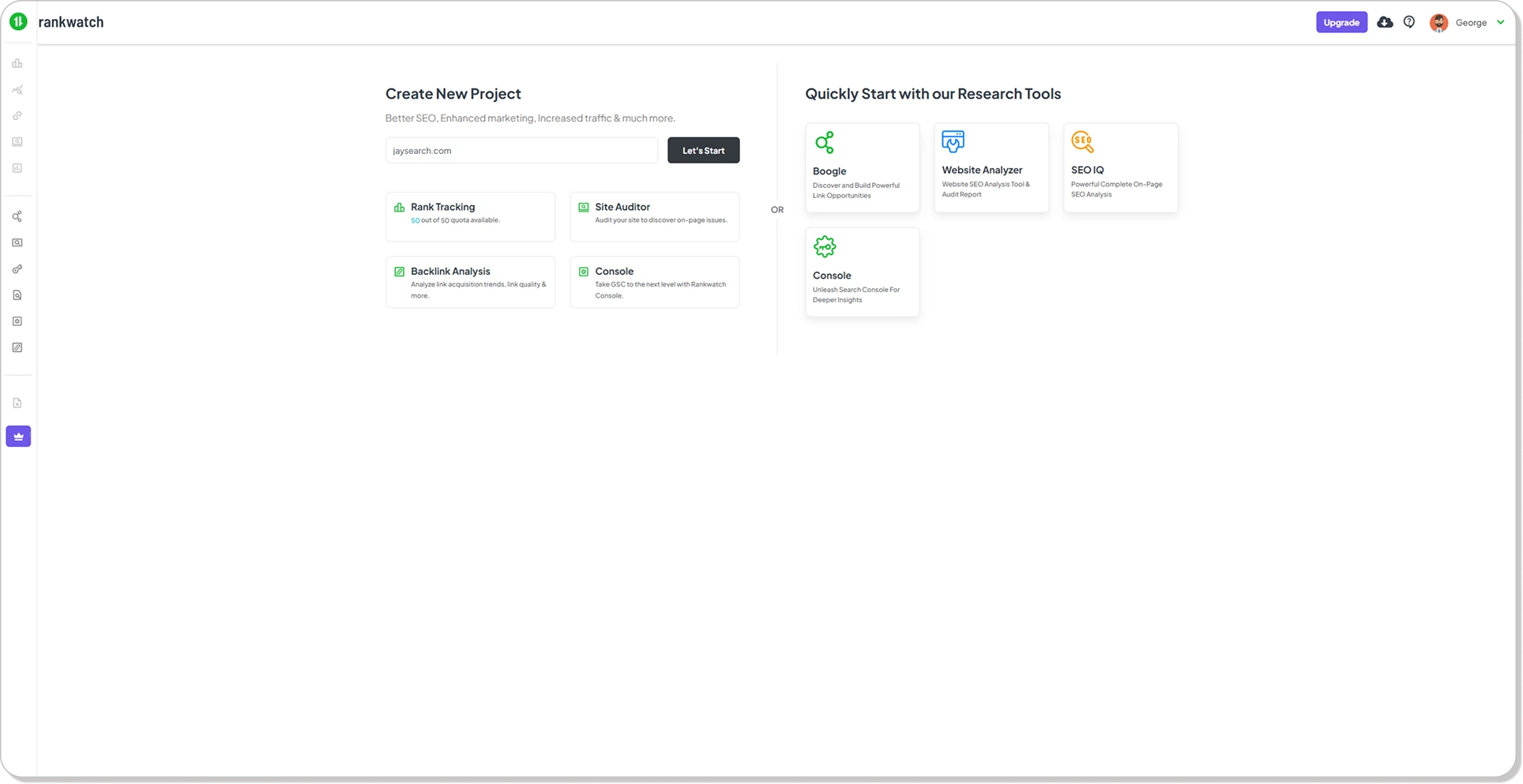Click the SEO IQ card's magnifier icon
Viewport: 1523px width, 784px height.
pyautogui.click(x=1082, y=142)
